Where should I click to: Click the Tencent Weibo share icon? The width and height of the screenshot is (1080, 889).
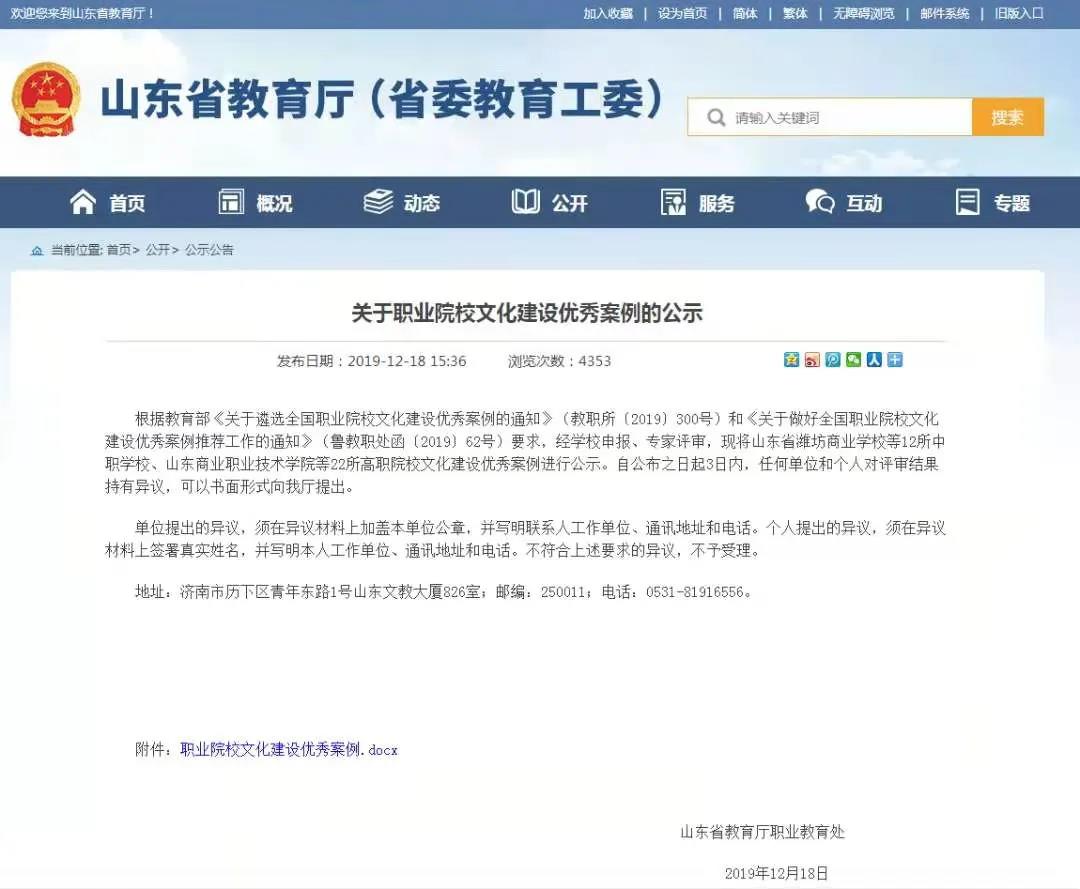click(833, 360)
